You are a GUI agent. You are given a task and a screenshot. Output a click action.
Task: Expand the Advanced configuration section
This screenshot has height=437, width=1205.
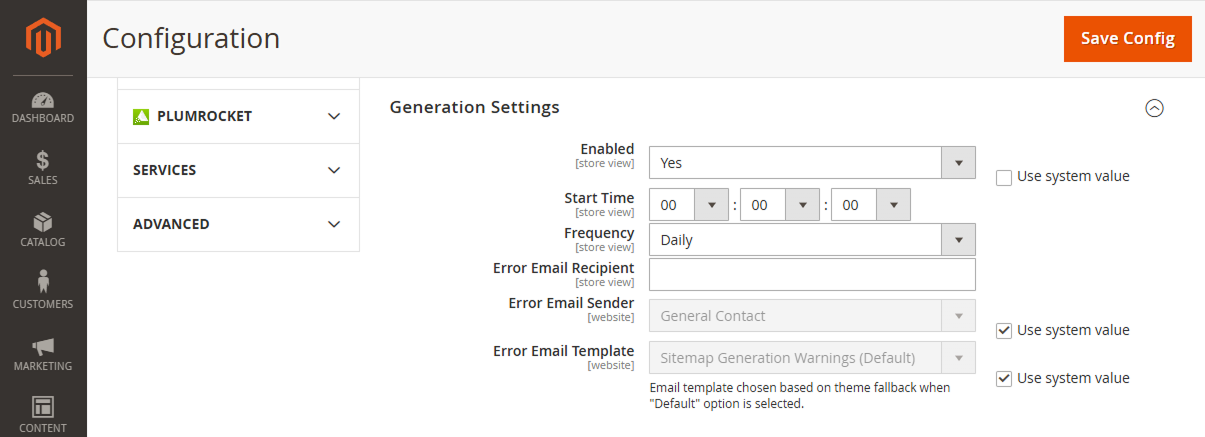tap(238, 224)
